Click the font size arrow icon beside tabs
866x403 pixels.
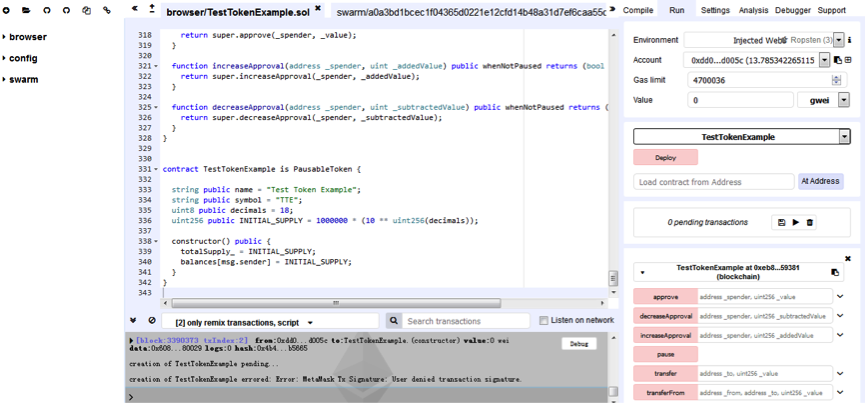point(152,8)
